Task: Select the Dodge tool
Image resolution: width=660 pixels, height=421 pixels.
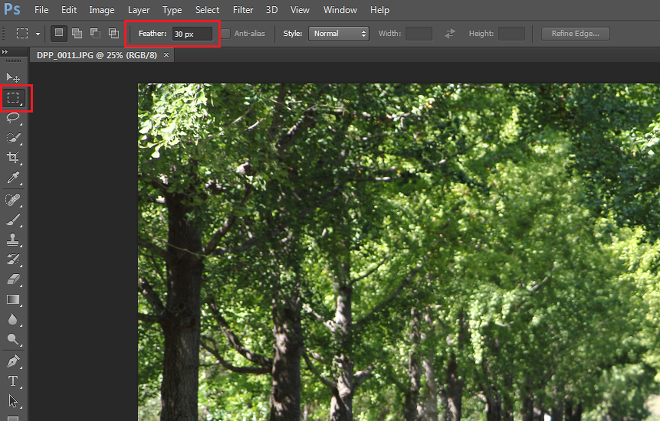Action: [x=13, y=339]
